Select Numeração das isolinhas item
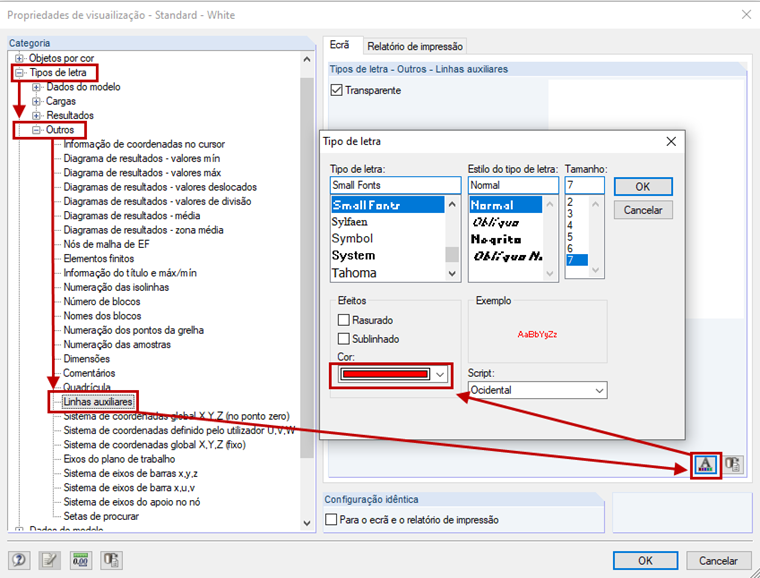Screen dimensions: 760x578 116,287
